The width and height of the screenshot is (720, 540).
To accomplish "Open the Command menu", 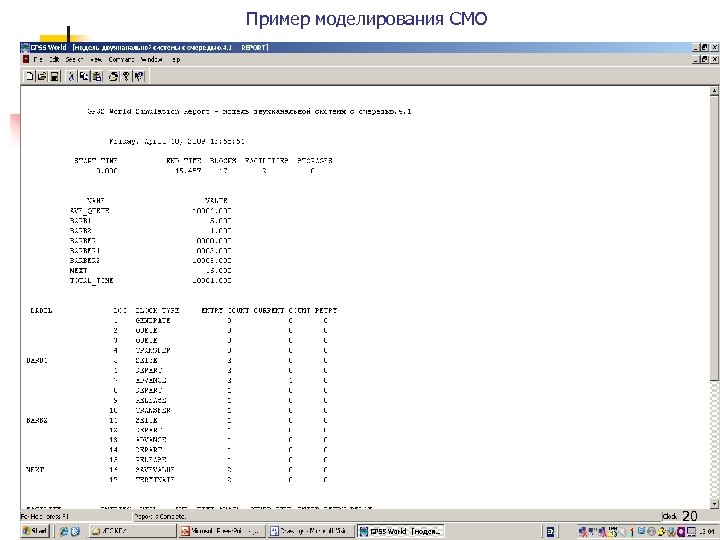I will pos(121,59).
